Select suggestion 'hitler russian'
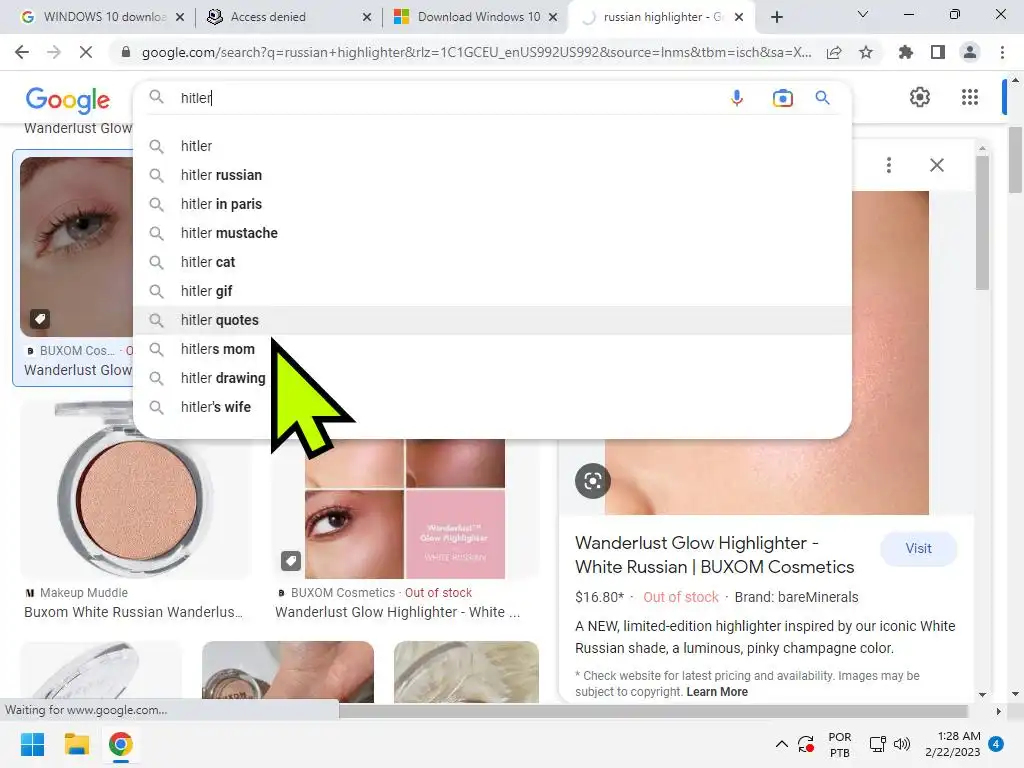Image resolution: width=1024 pixels, height=768 pixels. click(x=492, y=175)
